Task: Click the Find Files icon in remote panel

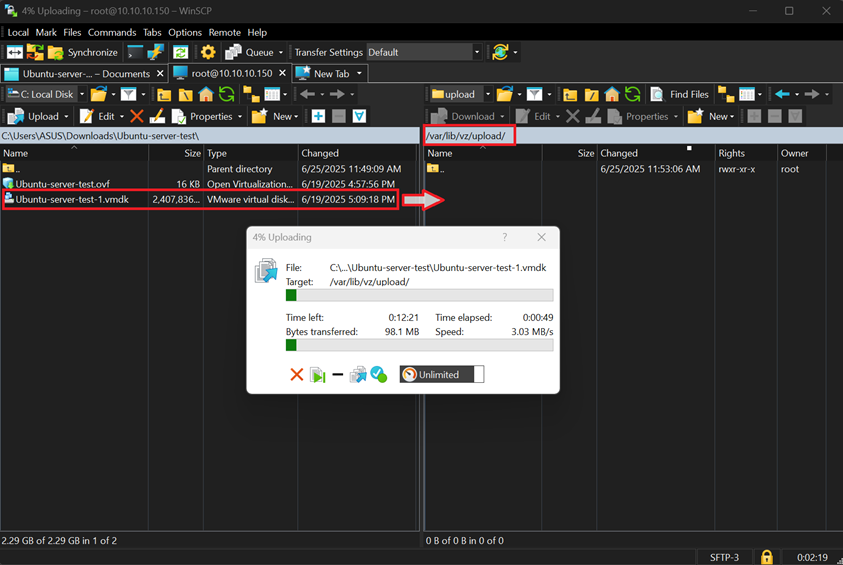Action: tap(680, 94)
